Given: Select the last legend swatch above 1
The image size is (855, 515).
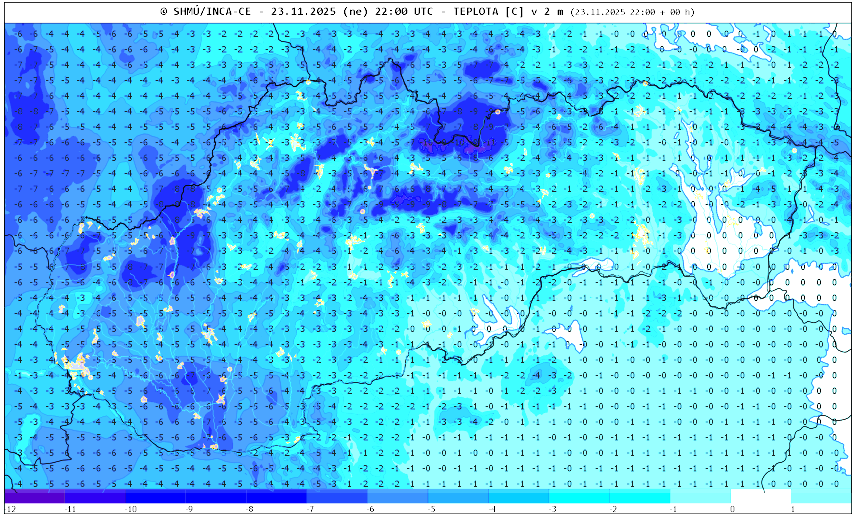Looking at the screenshot, I should point(820,496).
